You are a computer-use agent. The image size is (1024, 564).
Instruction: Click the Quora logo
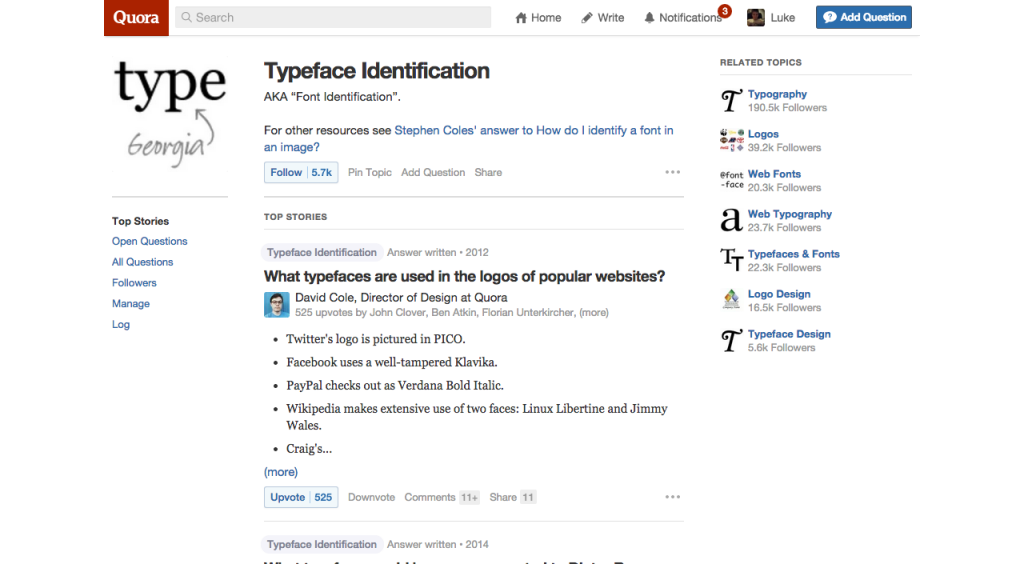click(x=136, y=18)
